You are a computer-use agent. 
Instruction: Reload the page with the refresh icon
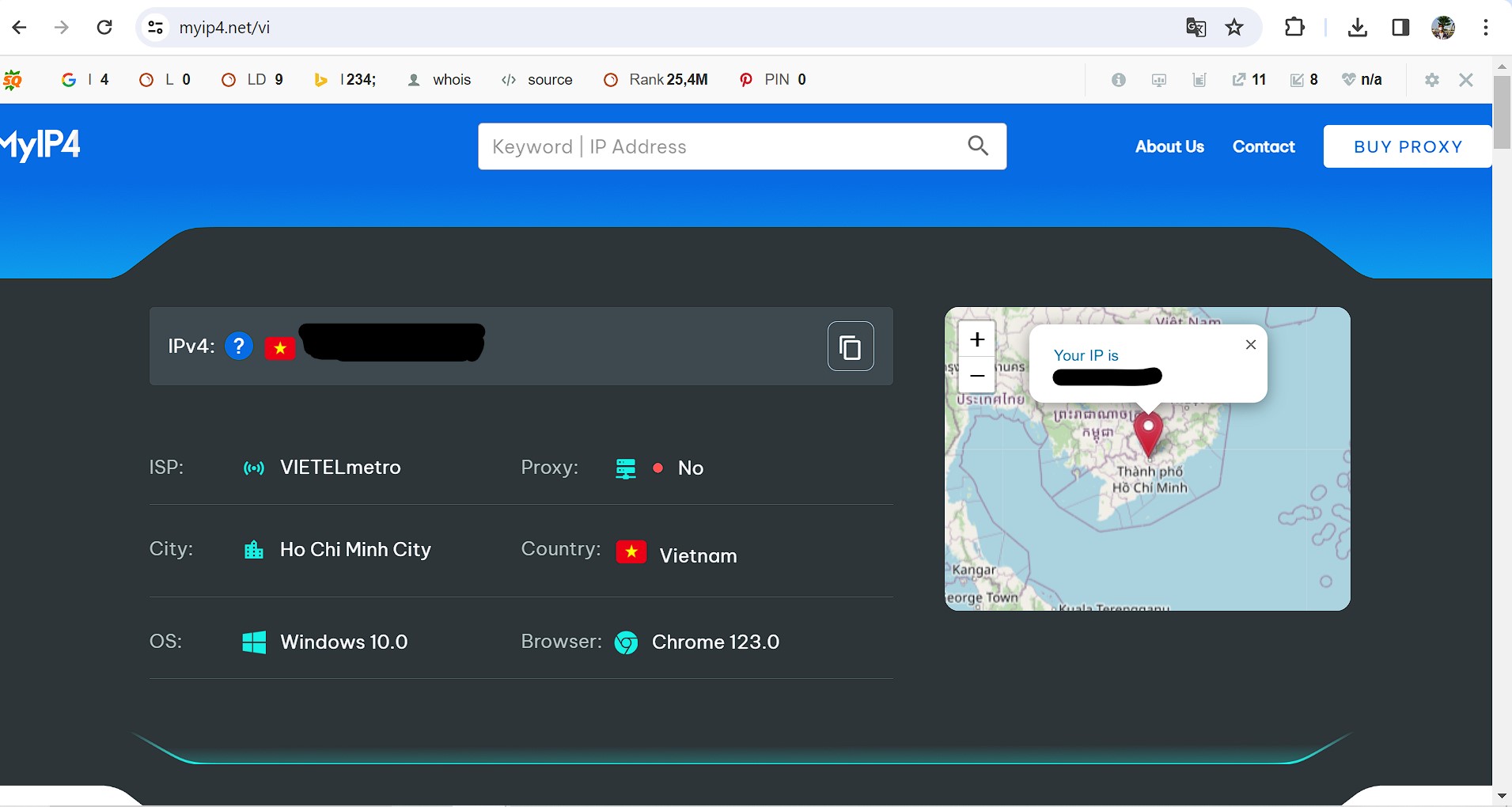pos(104,28)
